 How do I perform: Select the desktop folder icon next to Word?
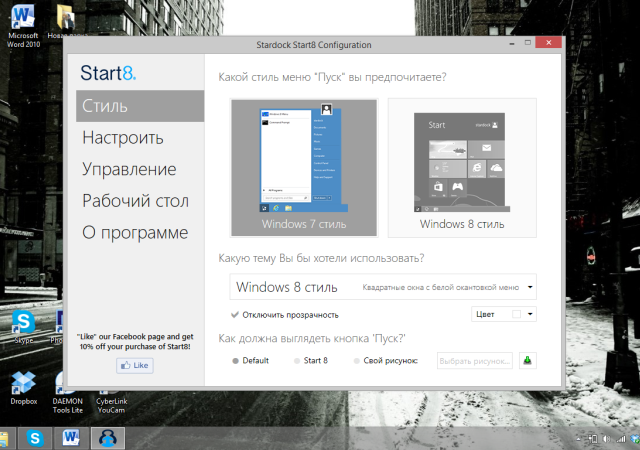tap(66, 20)
